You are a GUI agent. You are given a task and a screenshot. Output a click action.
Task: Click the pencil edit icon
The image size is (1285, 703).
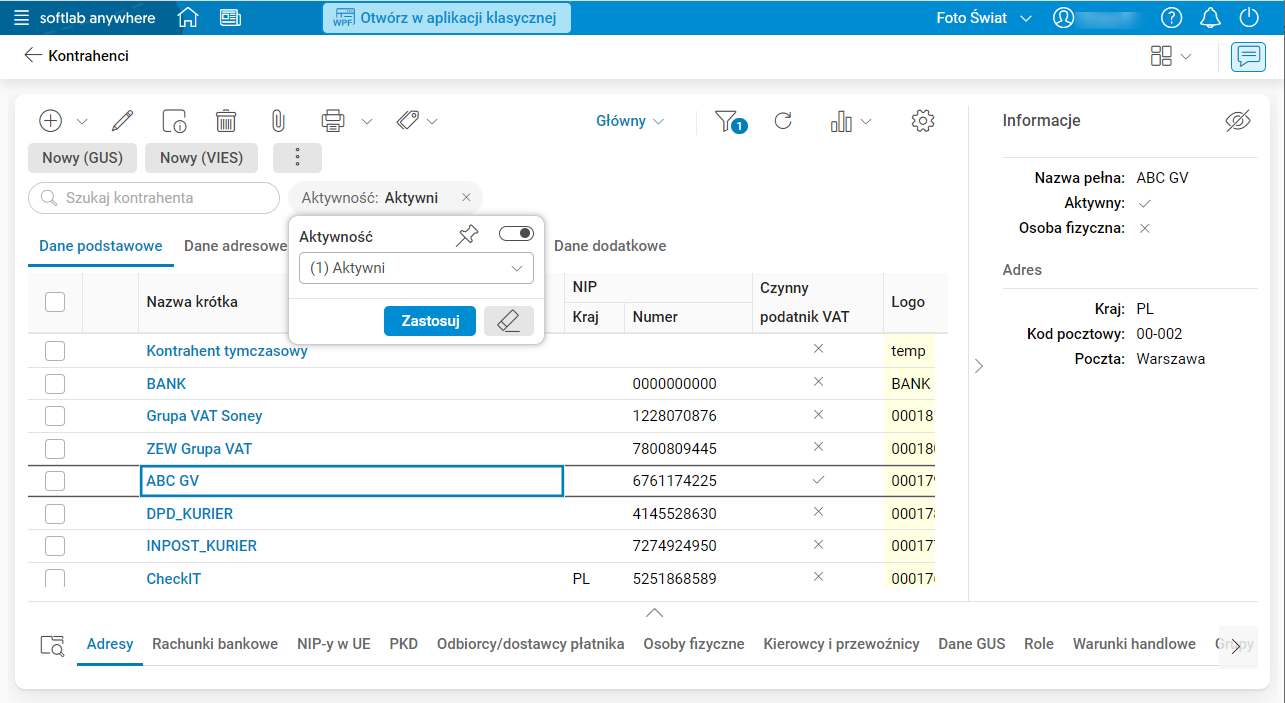click(x=122, y=121)
